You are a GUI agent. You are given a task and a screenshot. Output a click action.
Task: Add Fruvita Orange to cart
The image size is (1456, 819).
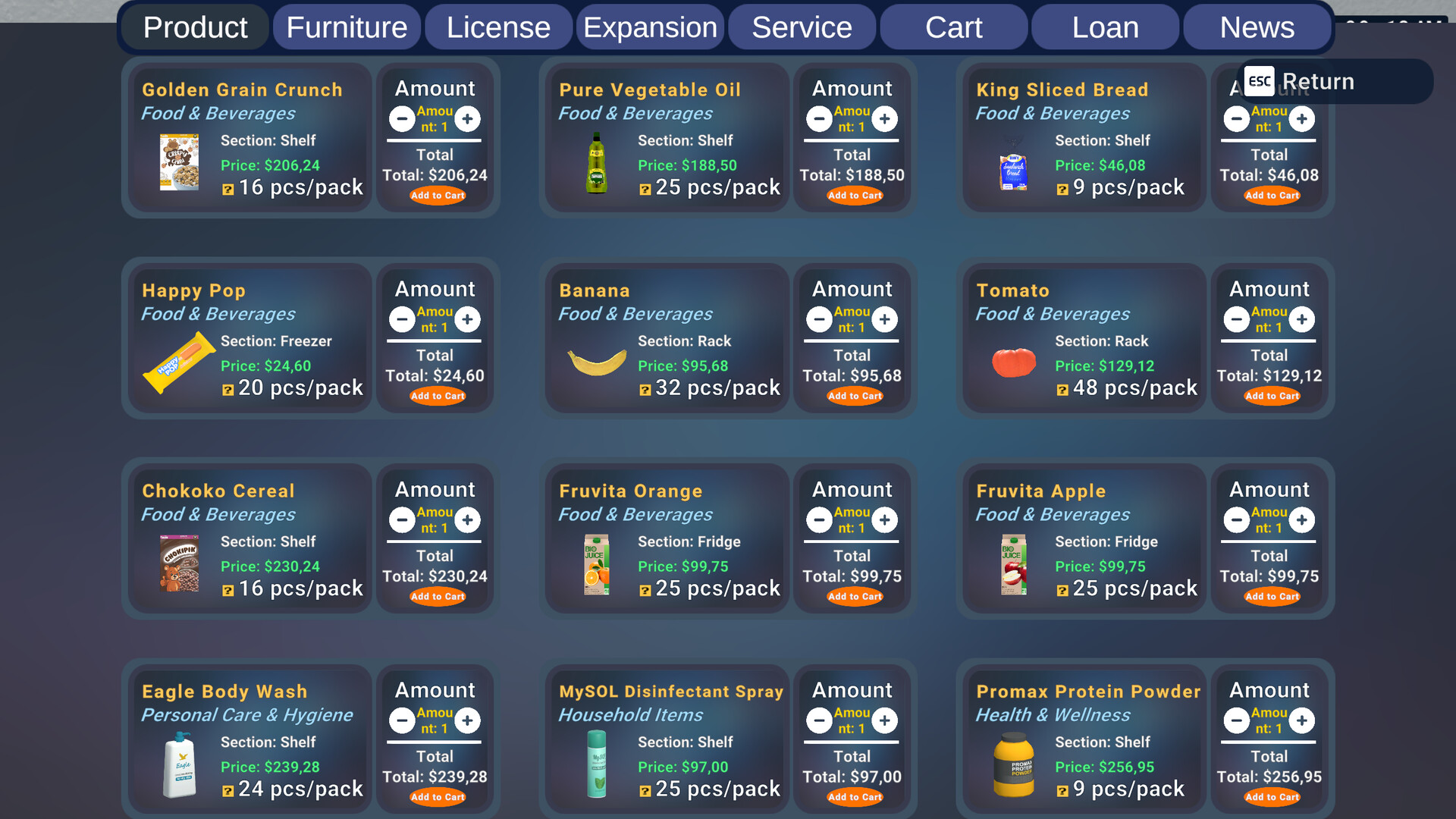pyautogui.click(x=854, y=596)
